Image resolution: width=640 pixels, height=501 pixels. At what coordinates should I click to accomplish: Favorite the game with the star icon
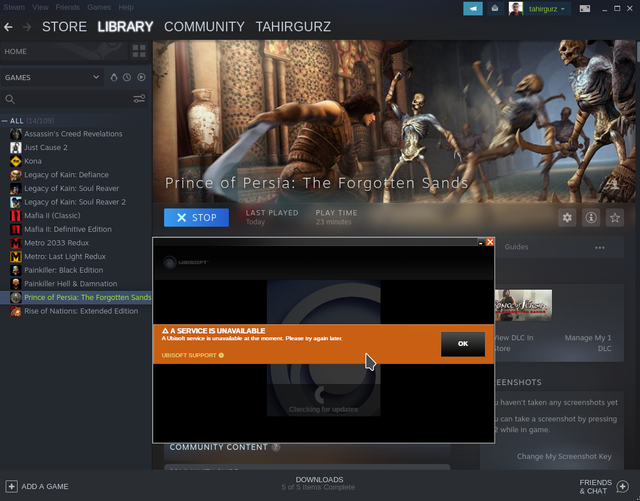tap(615, 218)
